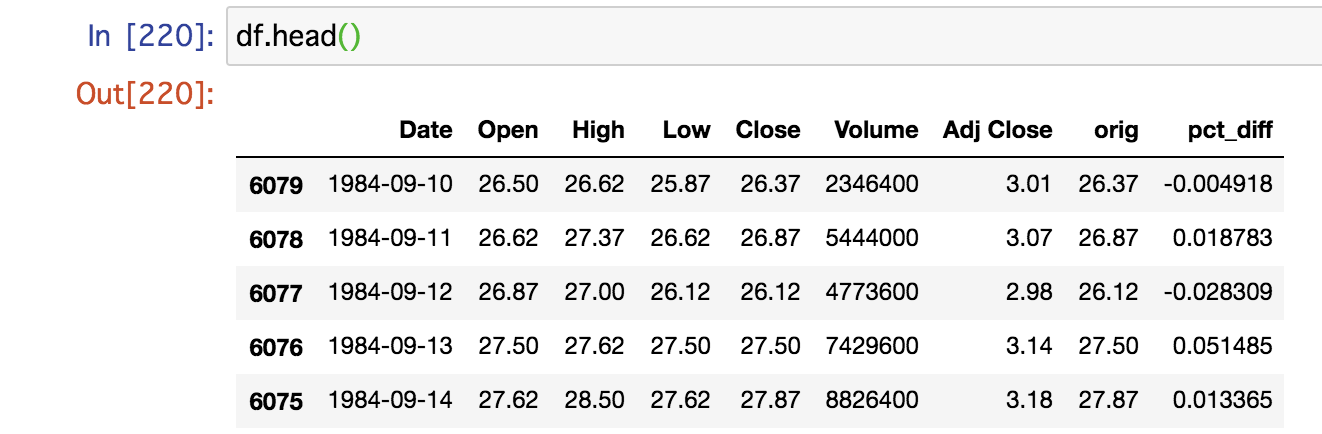
Task: Select the In [220] input prompt
Action: [x=151, y=37]
